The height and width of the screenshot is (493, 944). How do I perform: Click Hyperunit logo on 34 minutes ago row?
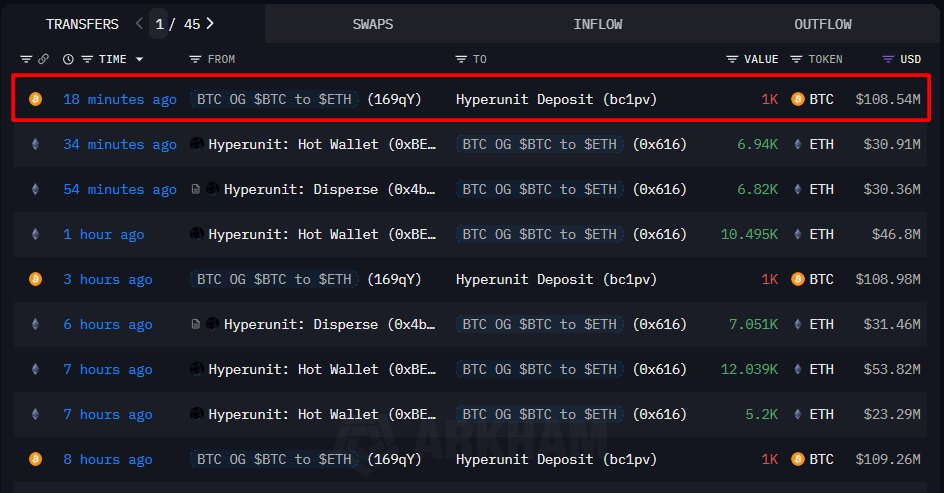point(196,144)
